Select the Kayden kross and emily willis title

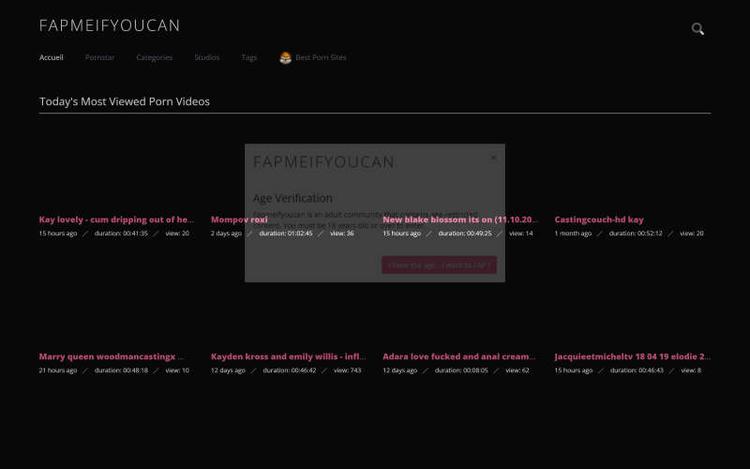tap(288, 356)
